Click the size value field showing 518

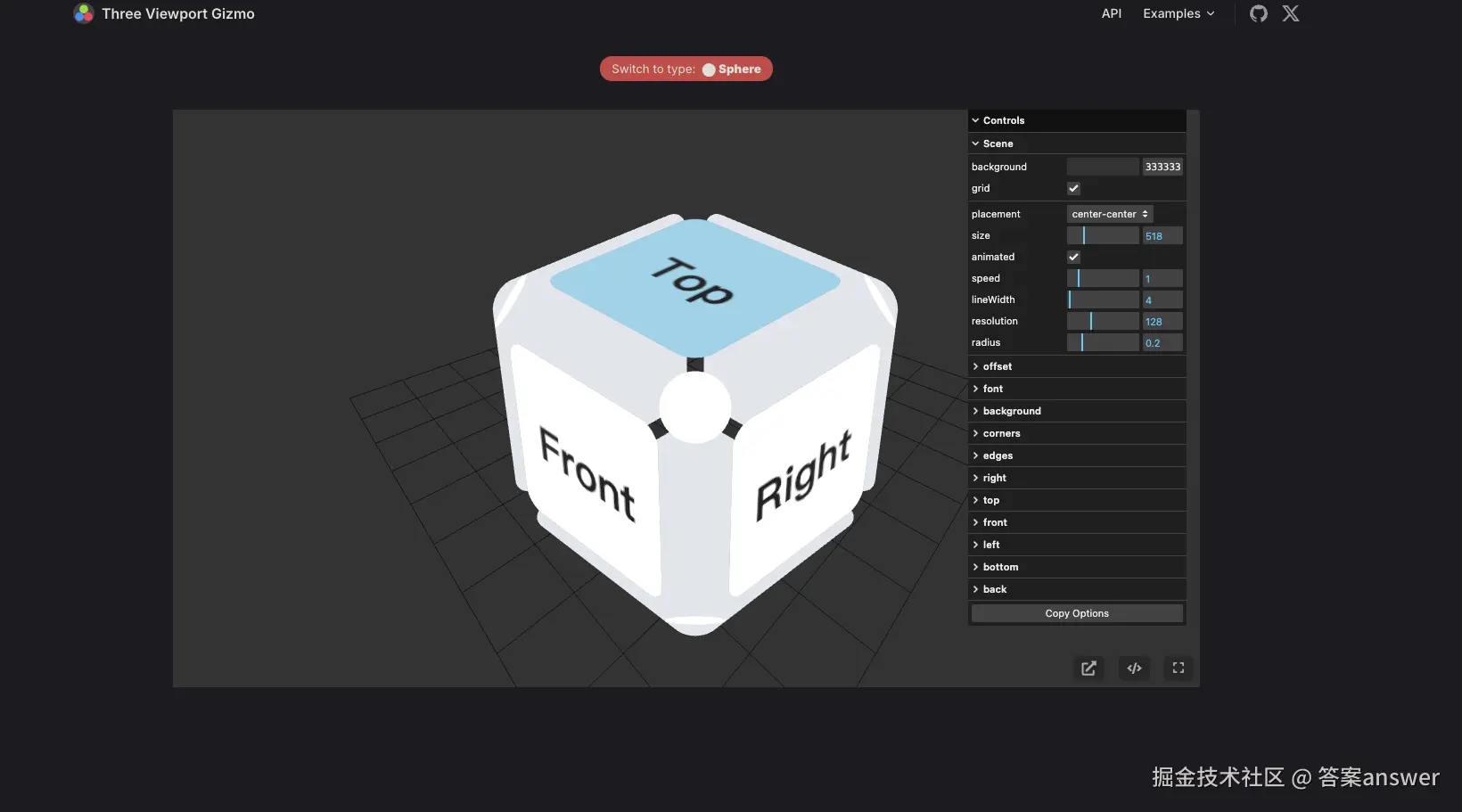click(1162, 235)
